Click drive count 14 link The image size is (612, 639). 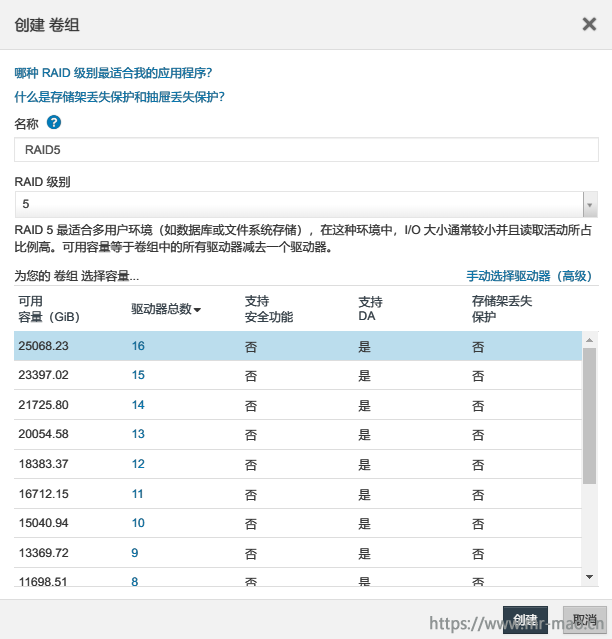[138, 405]
